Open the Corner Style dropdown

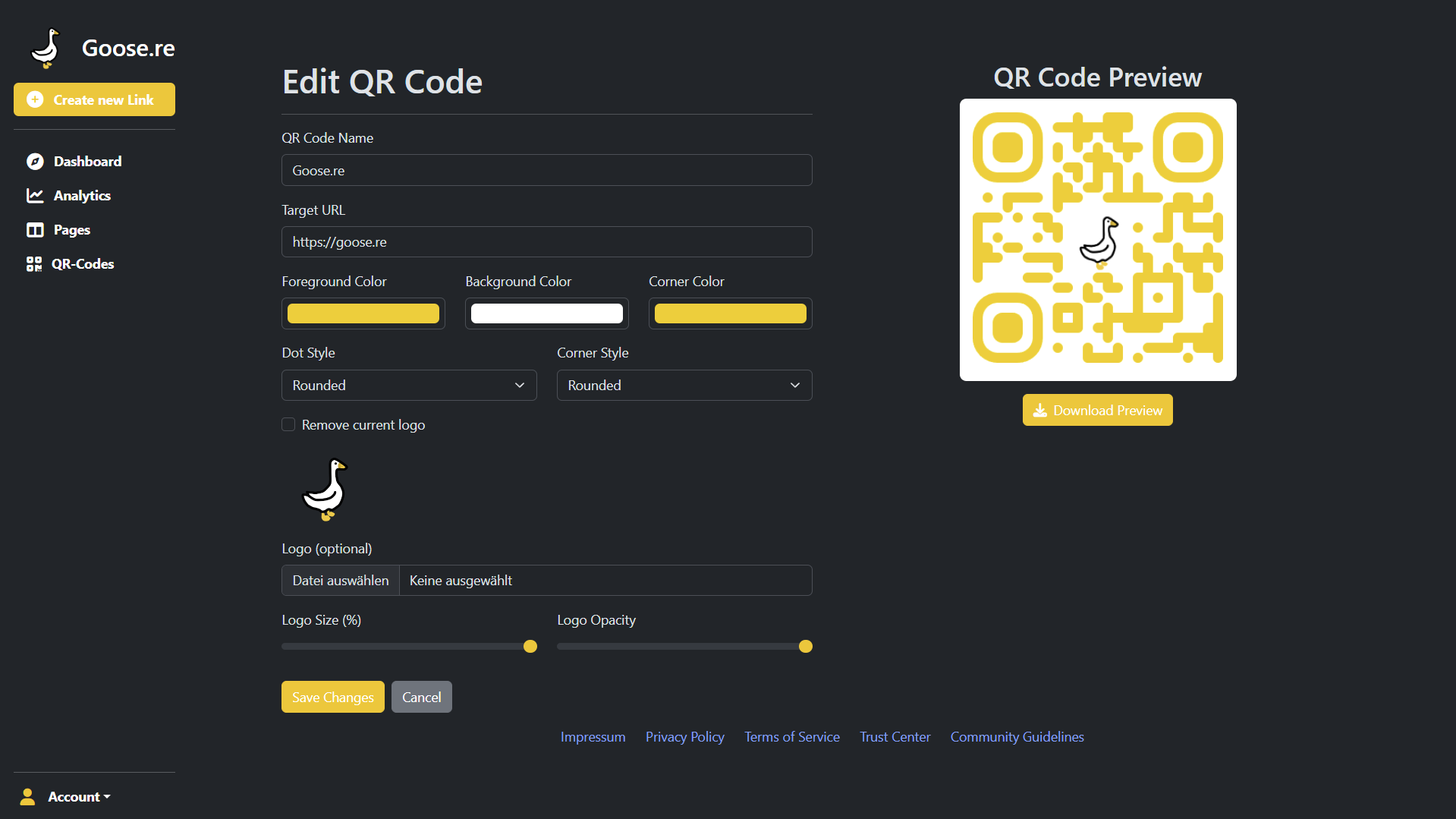(x=684, y=385)
